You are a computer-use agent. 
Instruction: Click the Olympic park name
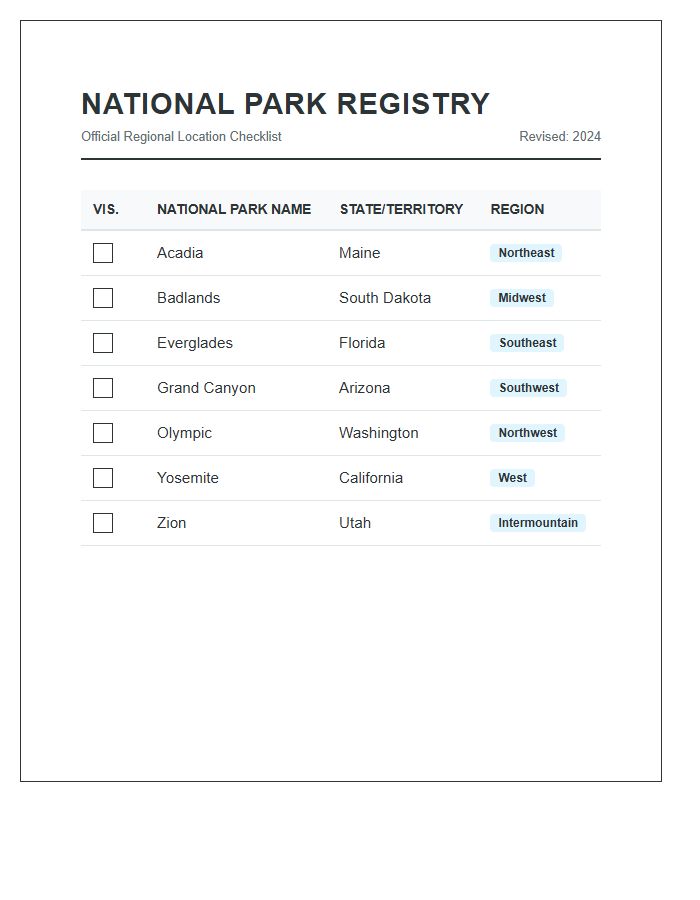click(185, 433)
